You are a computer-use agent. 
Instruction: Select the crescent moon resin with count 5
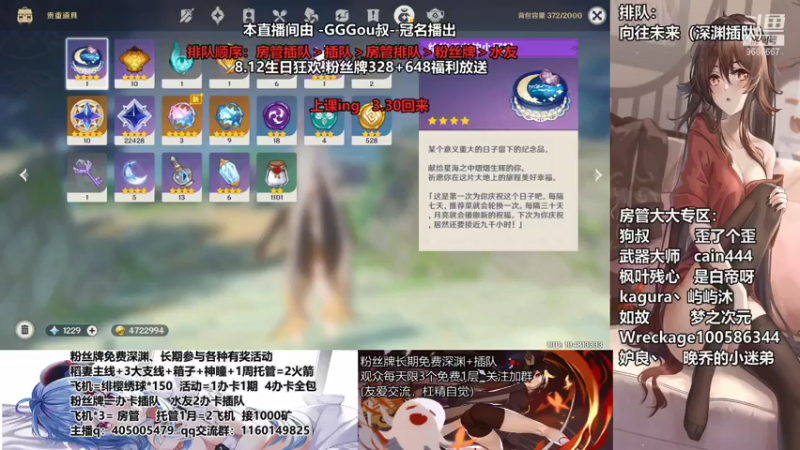point(134,178)
